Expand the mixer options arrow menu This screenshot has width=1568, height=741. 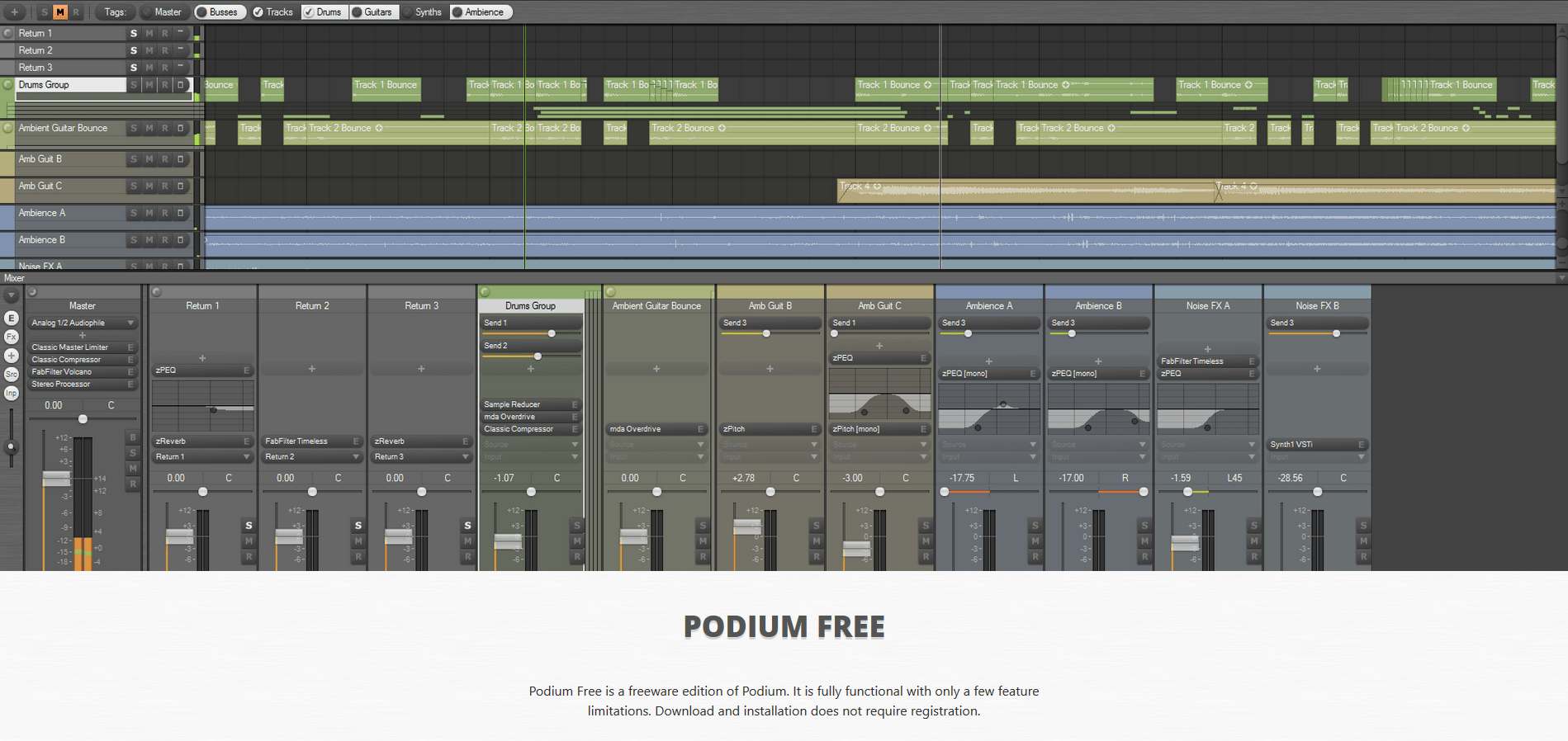tap(12, 296)
